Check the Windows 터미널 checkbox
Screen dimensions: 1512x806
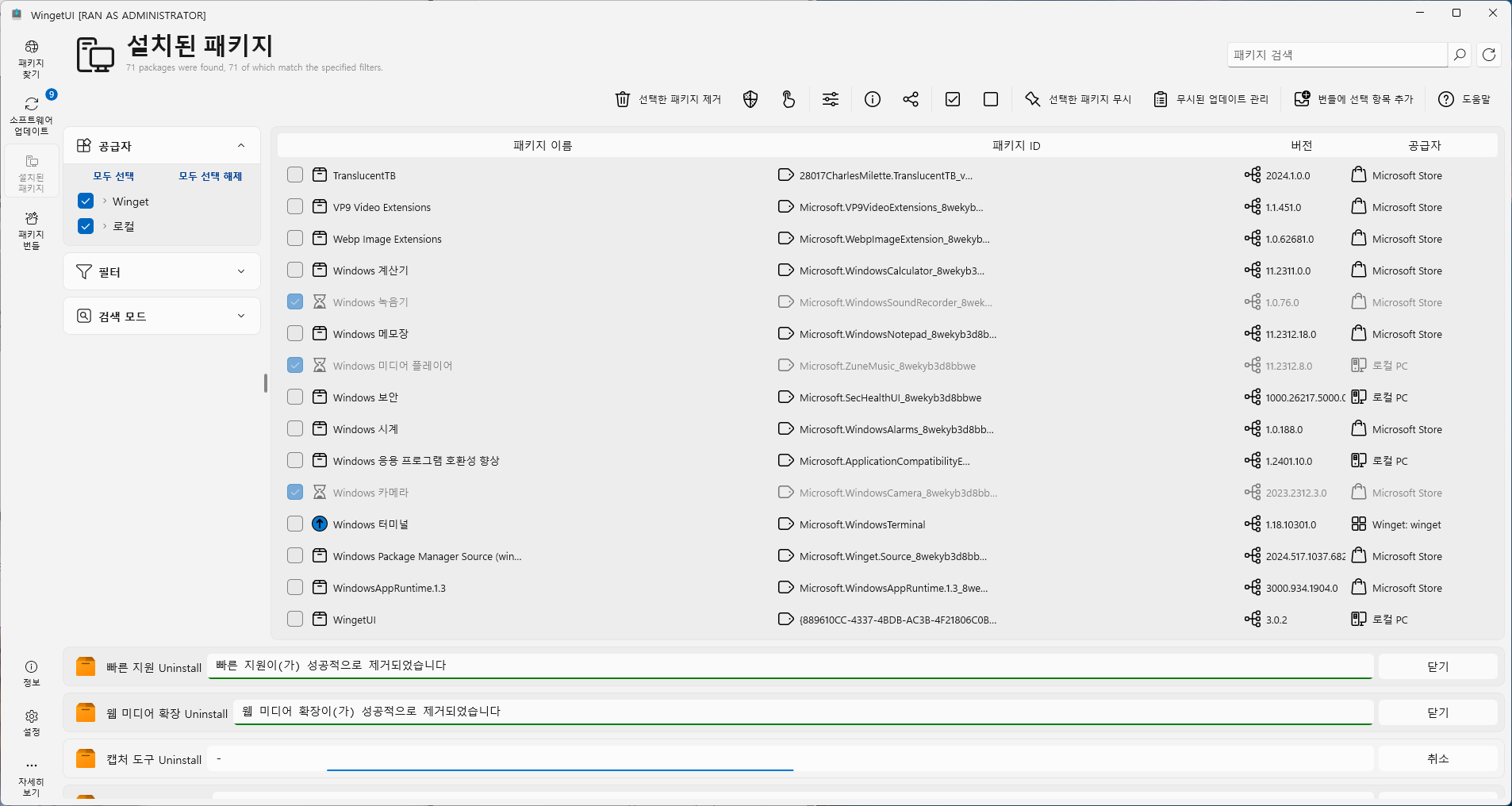pyautogui.click(x=295, y=524)
